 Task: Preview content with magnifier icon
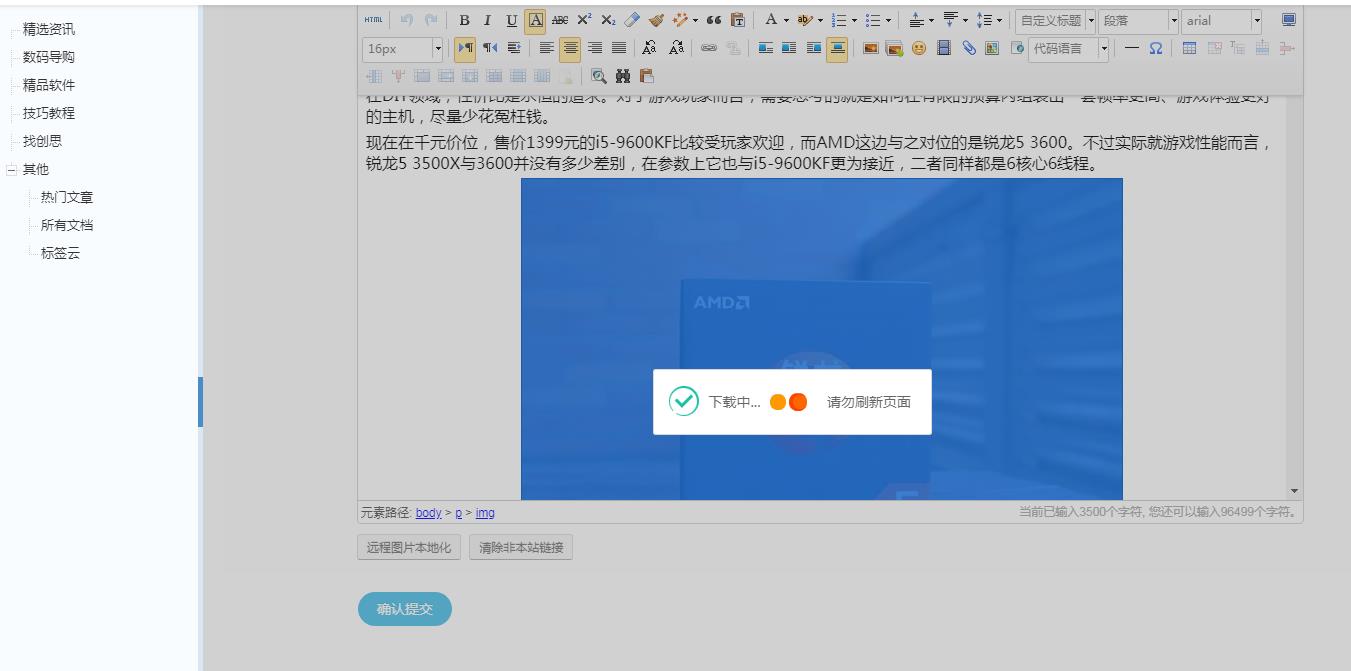599,76
